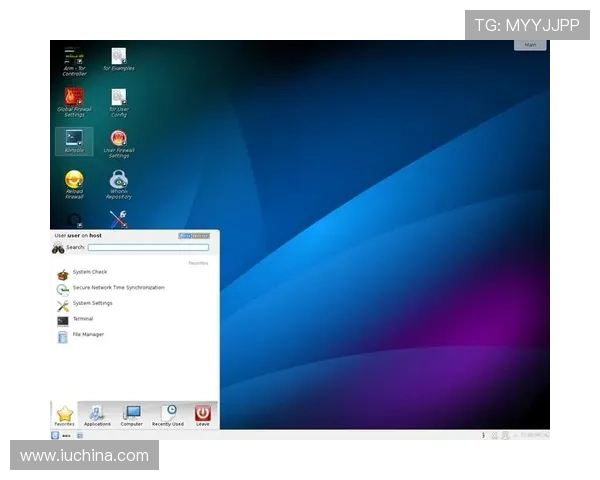
Task: Start Terminal from the Favorites list
Action: pos(82,319)
